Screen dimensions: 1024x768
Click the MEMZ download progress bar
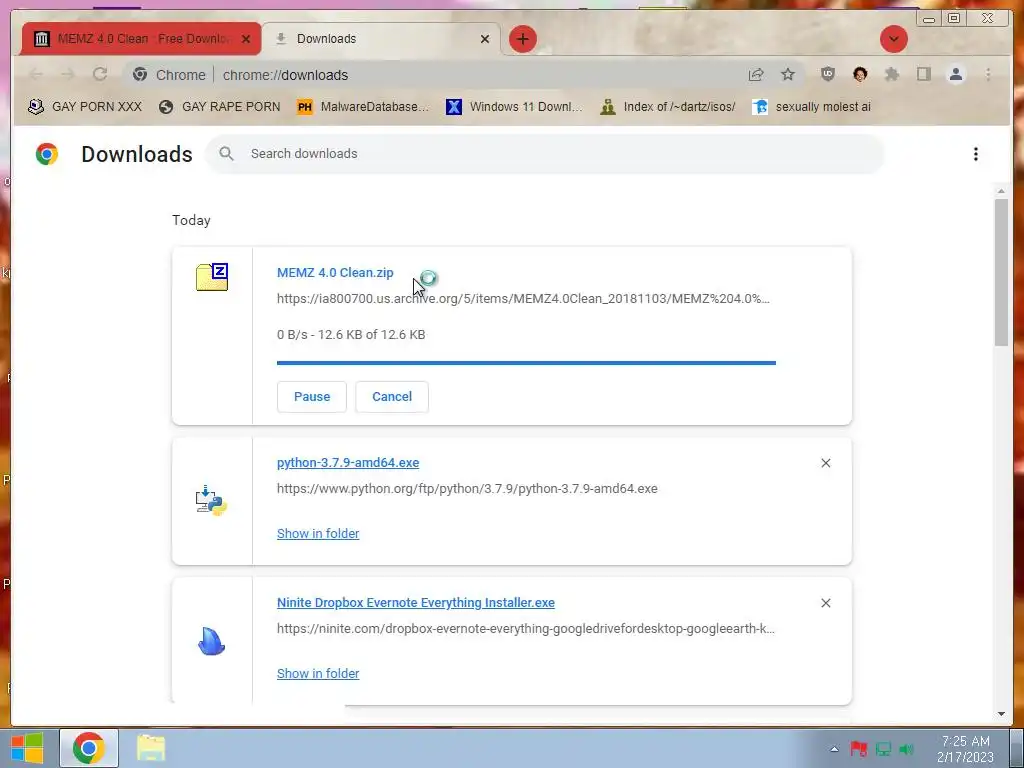[x=526, y=362]
